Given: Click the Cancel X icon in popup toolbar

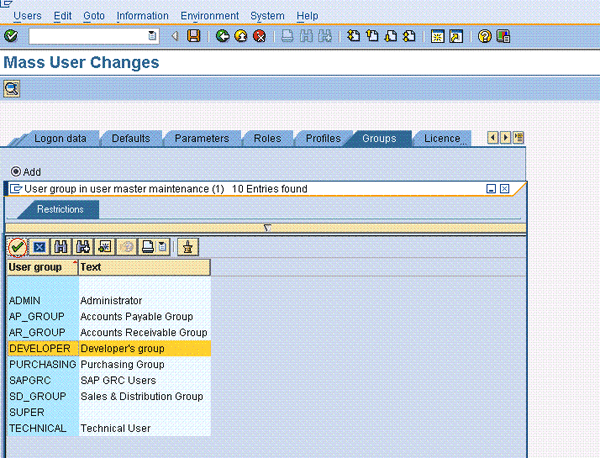Looking at the screenshot, I should pos(39,247).
